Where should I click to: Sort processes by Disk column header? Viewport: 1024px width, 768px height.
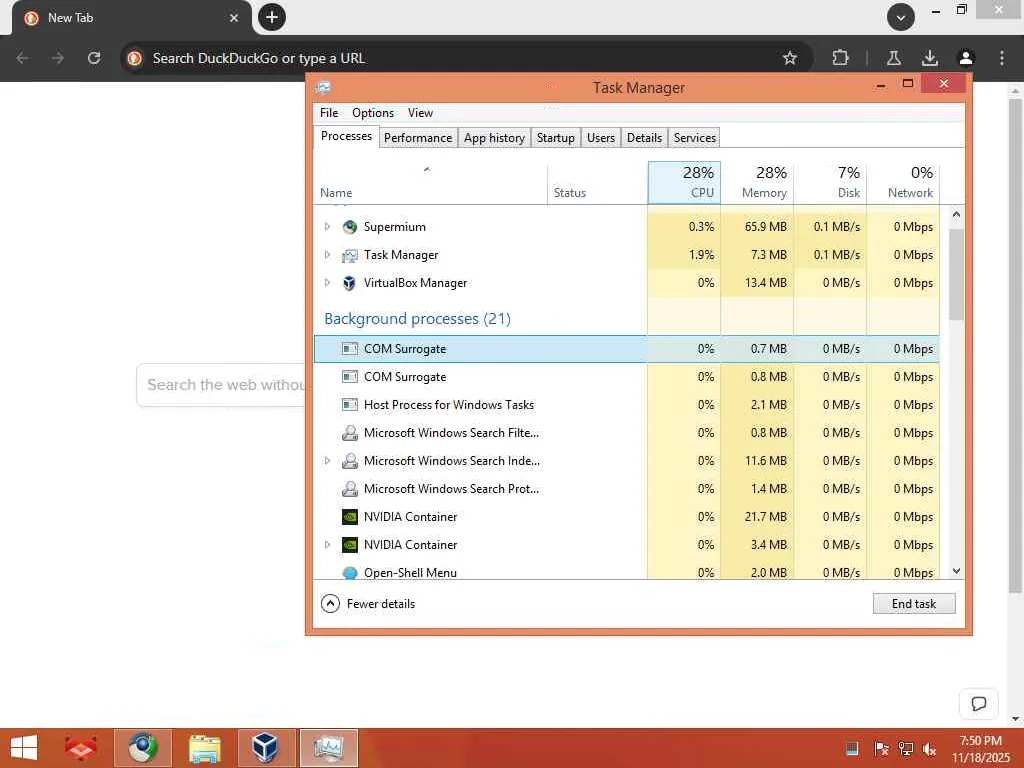[x=831, y=183]
